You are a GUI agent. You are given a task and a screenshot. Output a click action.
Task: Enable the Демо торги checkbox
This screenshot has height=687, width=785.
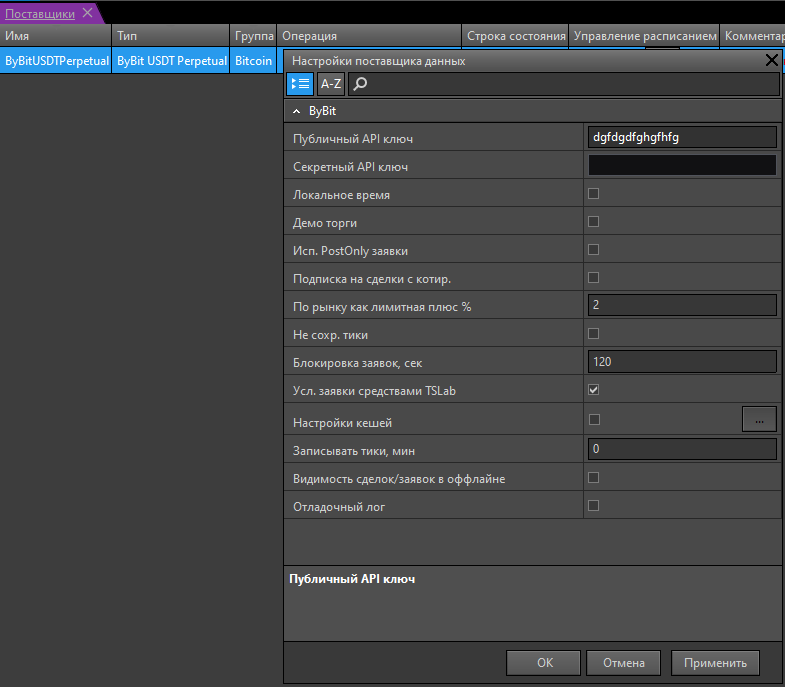[x=593, y=221]
